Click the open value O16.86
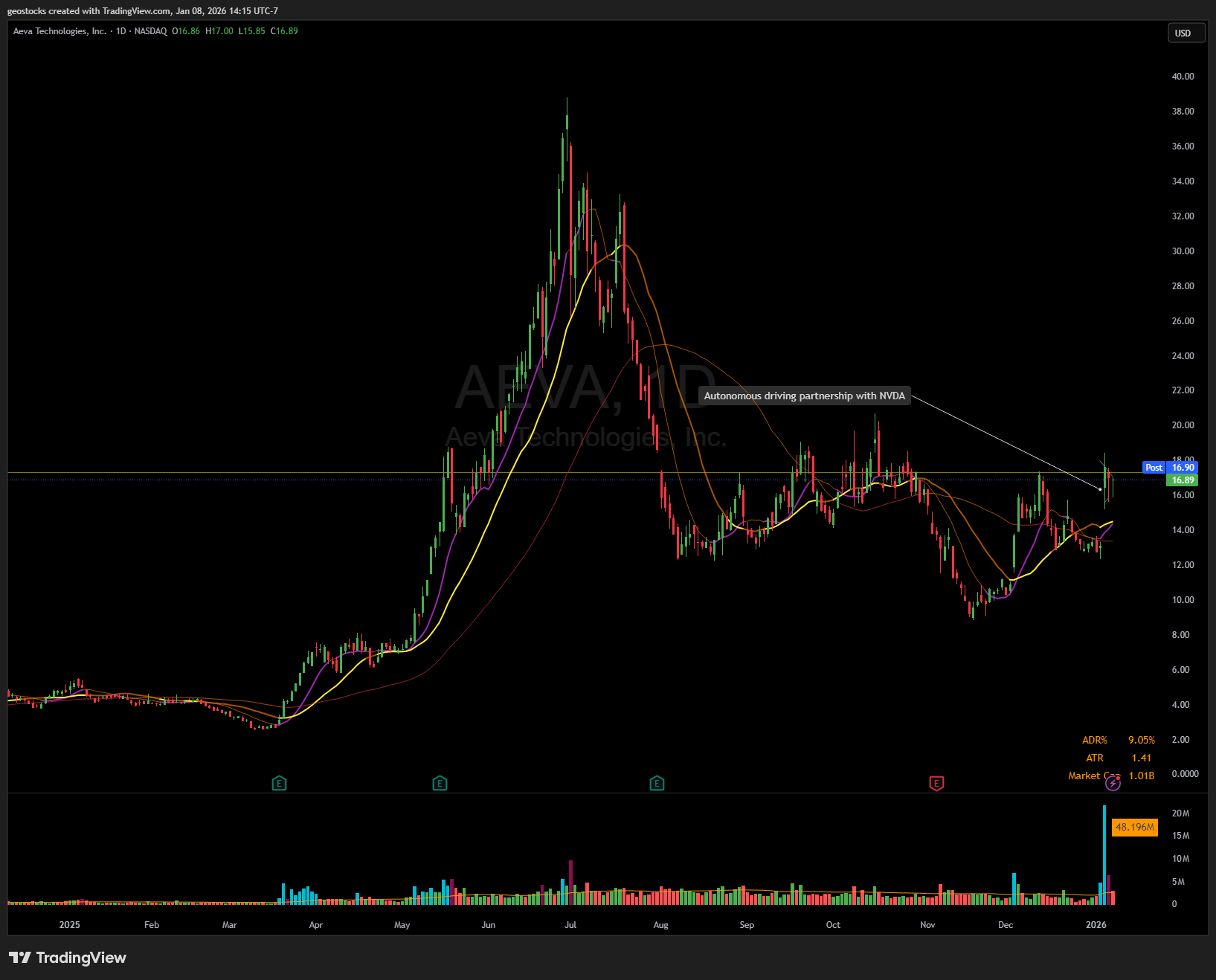The width and height of the screenshot is (1216, 980). 186,31
